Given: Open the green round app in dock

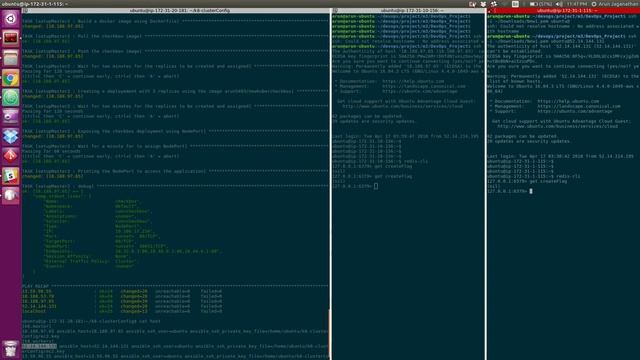Looking at the screenshot, I should tap(11, 98).
